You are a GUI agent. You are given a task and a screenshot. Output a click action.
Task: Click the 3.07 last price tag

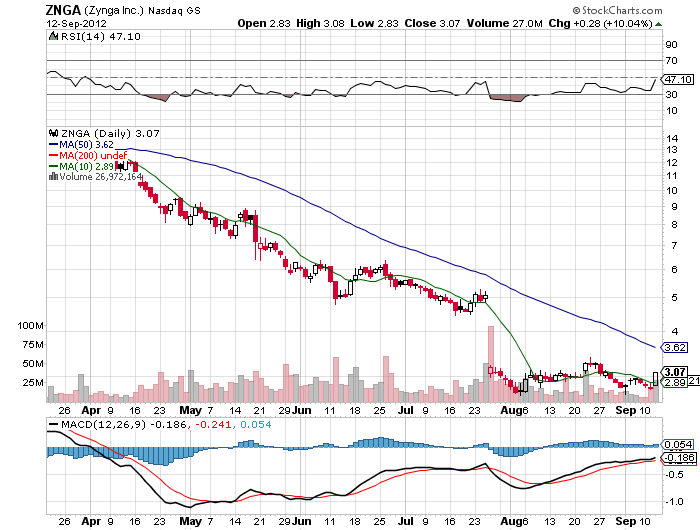coord(674,372)
